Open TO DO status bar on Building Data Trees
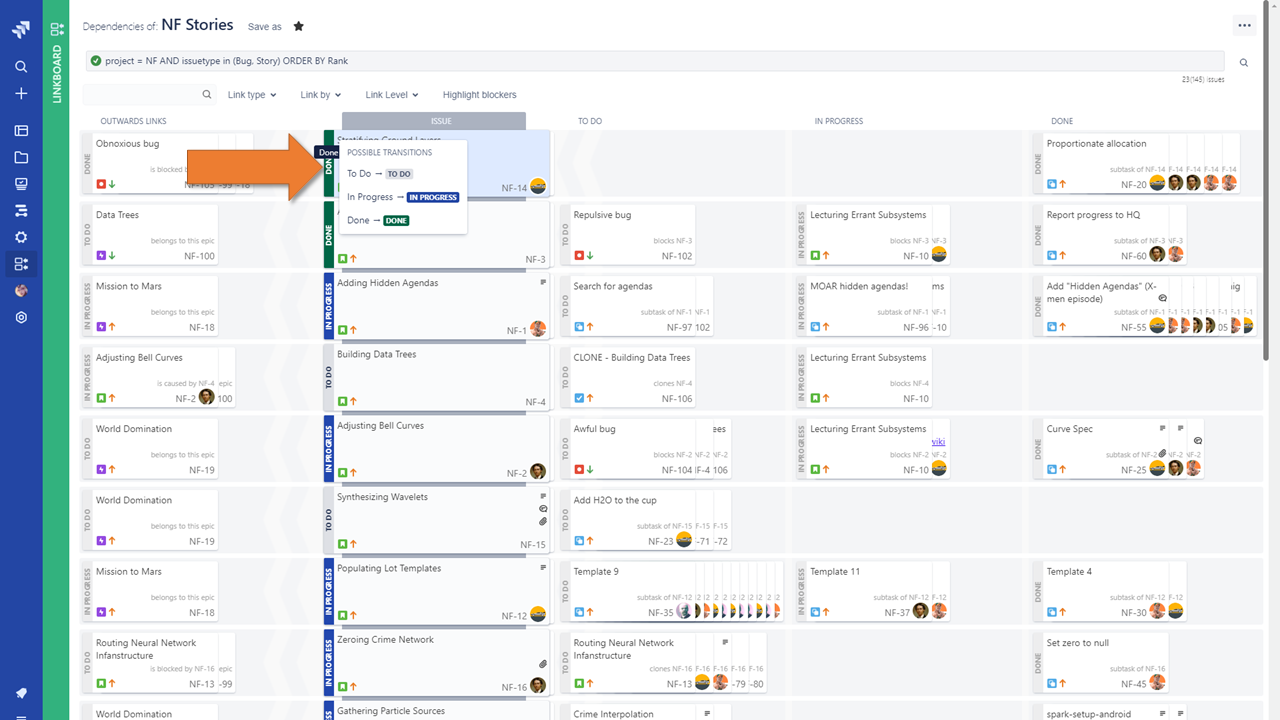Screen dimensions: 1280x720 (x=329, y=377)
